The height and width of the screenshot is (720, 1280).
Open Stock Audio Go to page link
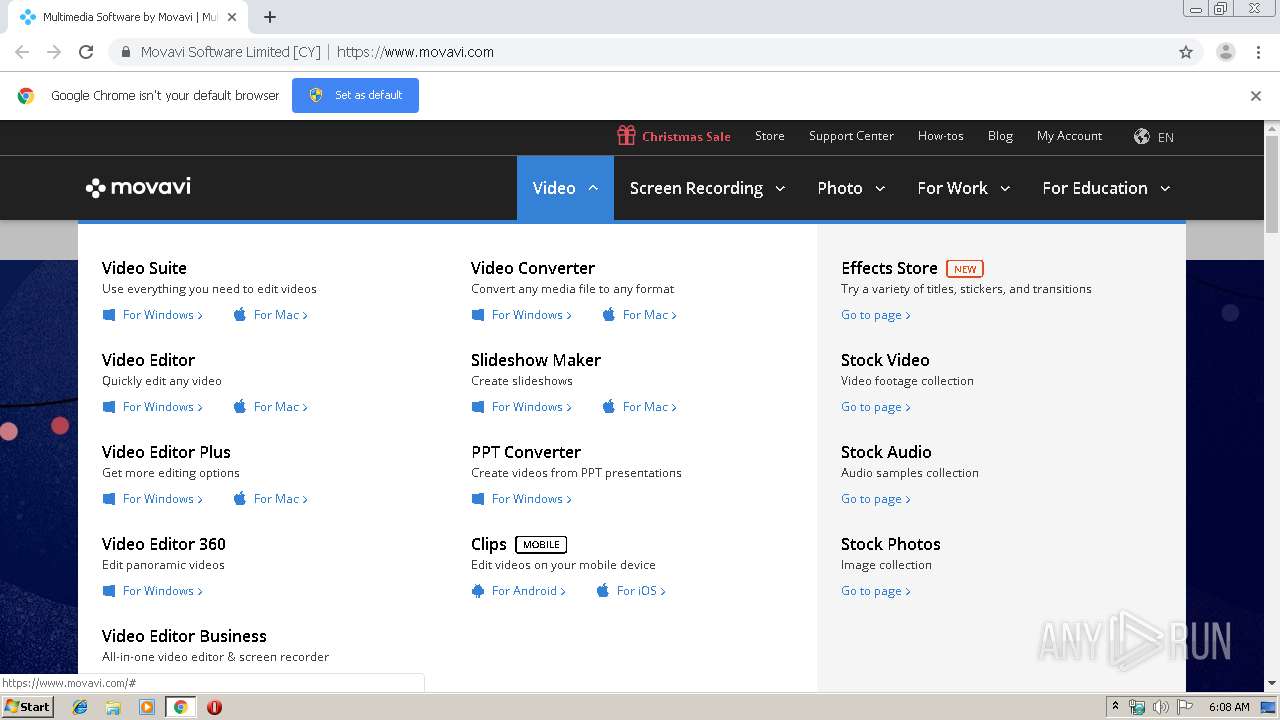pos(876,499)
